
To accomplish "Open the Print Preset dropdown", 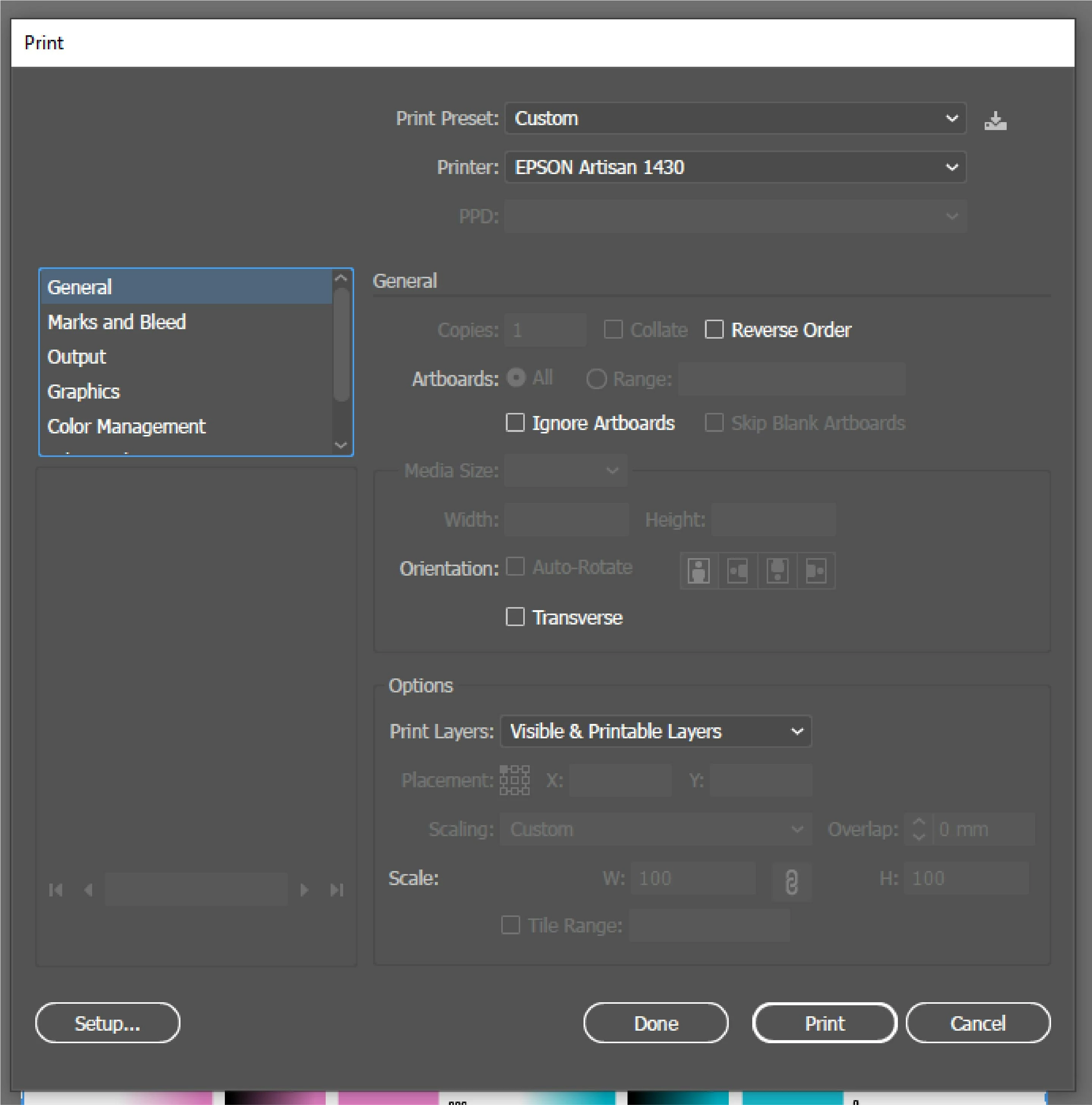I will (x=735, y=118).
